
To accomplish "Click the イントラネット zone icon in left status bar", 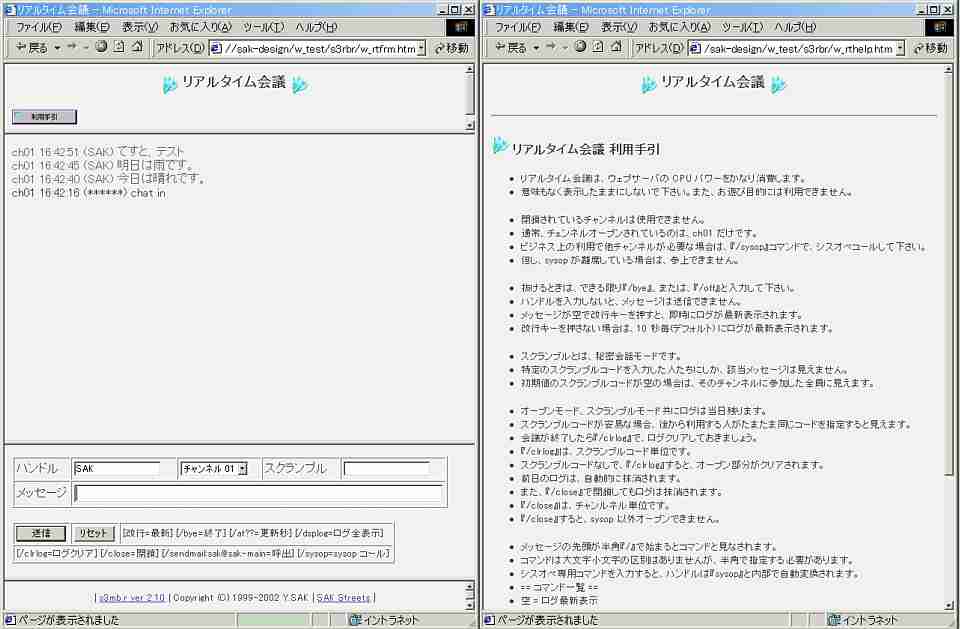I will 354,620.
